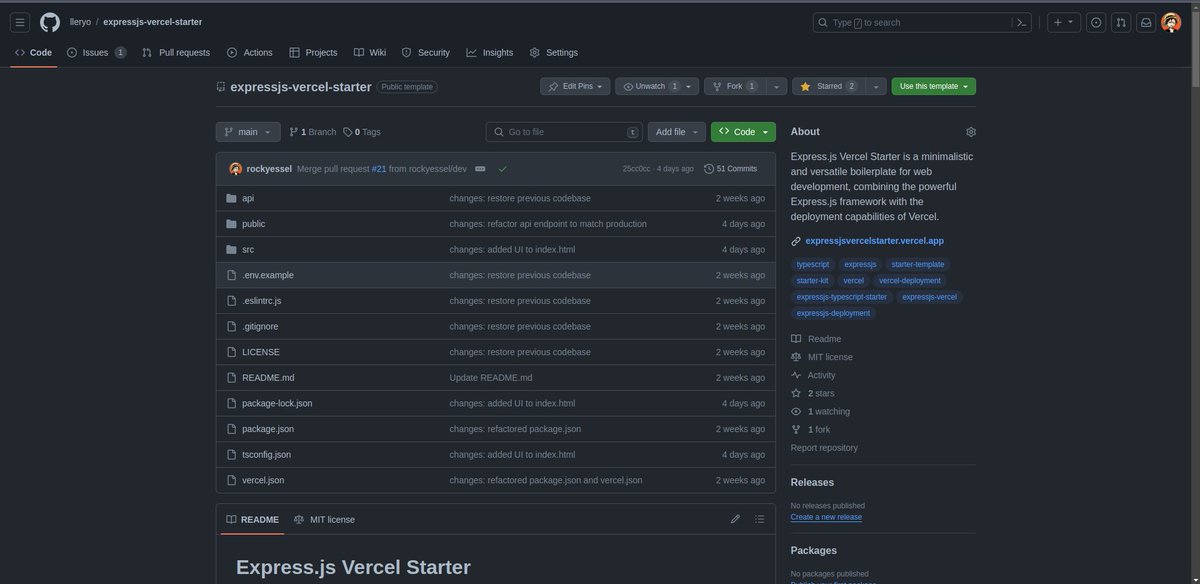Open the notifications inbox icon

click(1146, 22)
